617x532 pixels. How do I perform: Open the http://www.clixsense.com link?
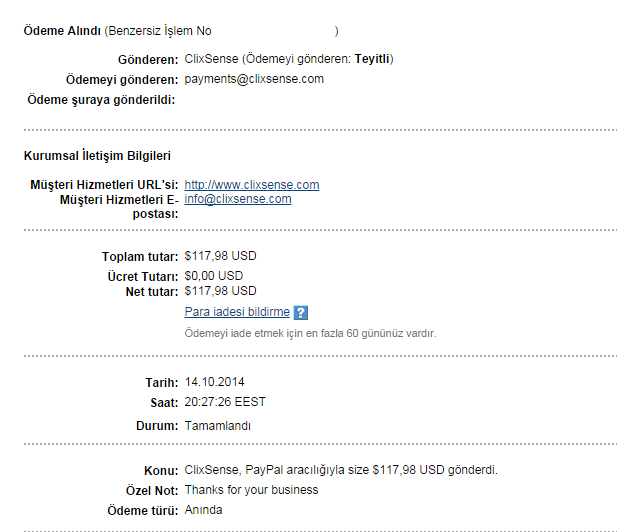[x=252, y=185]
